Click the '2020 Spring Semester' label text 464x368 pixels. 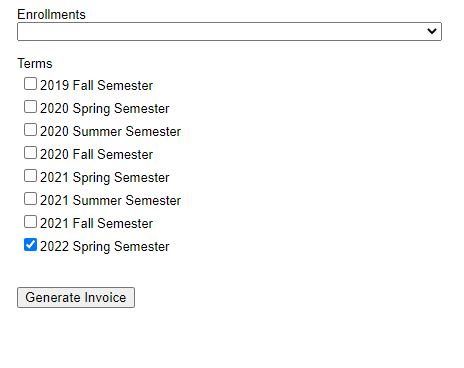coord(105,109)
